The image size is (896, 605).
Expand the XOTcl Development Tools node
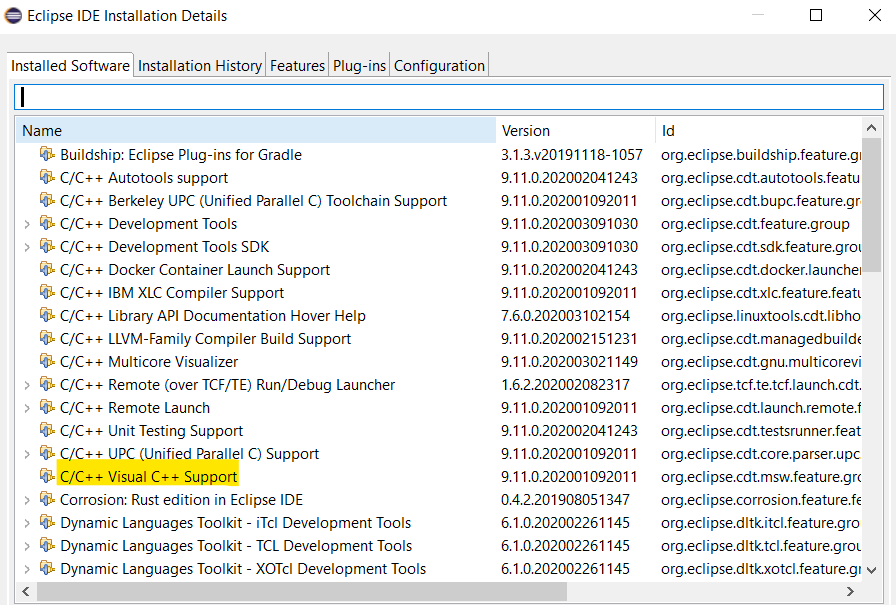click(x=27, y=570)
